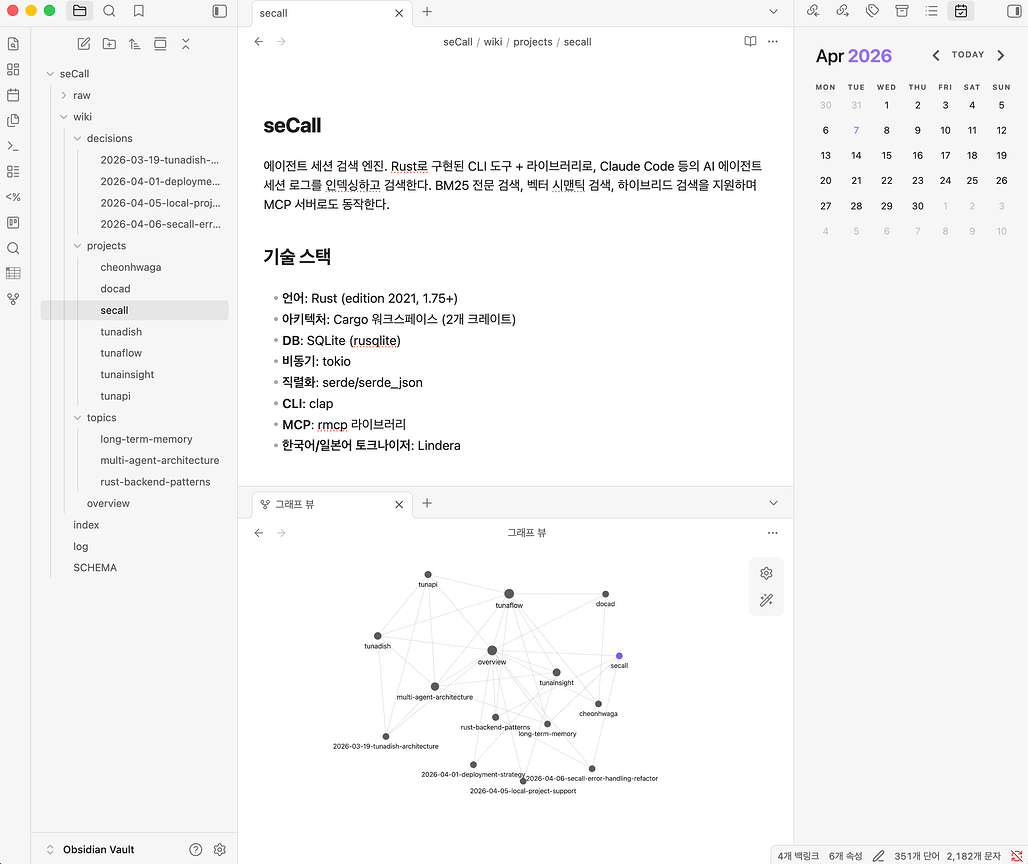
Task: Collapse the topics folder
Action: point(77,418)
